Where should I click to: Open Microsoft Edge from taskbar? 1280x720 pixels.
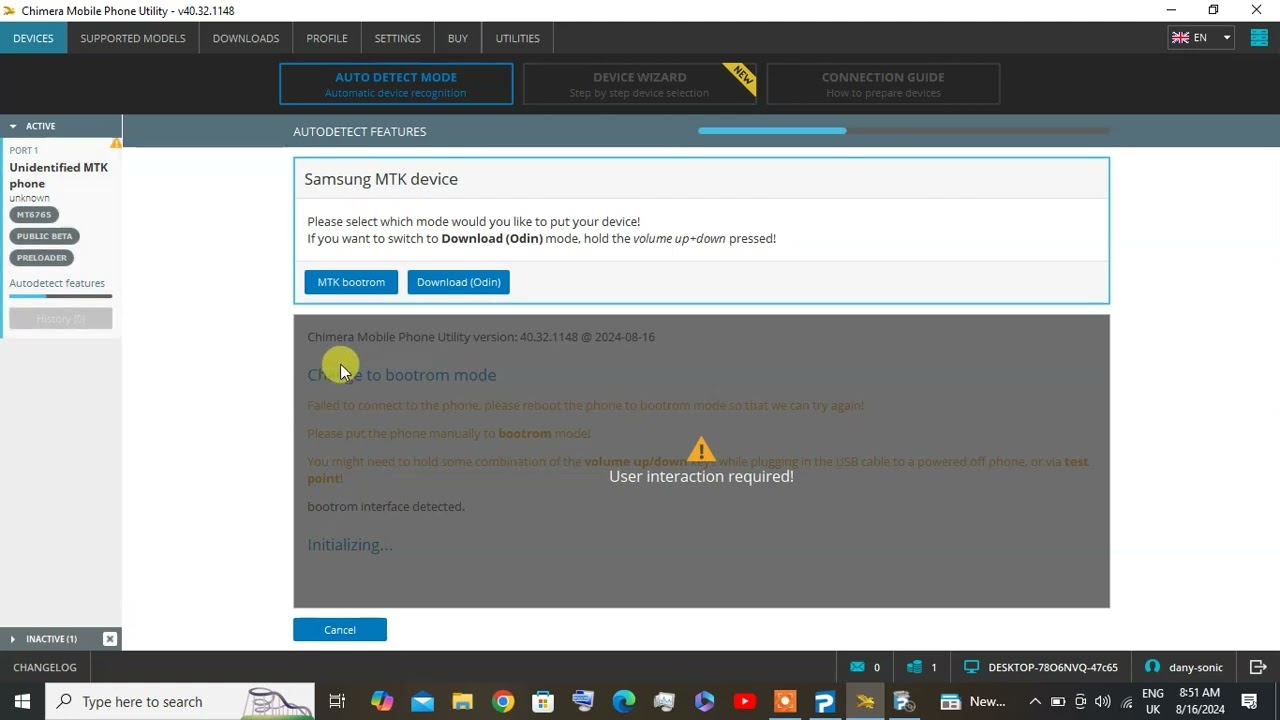click(623, 701)
